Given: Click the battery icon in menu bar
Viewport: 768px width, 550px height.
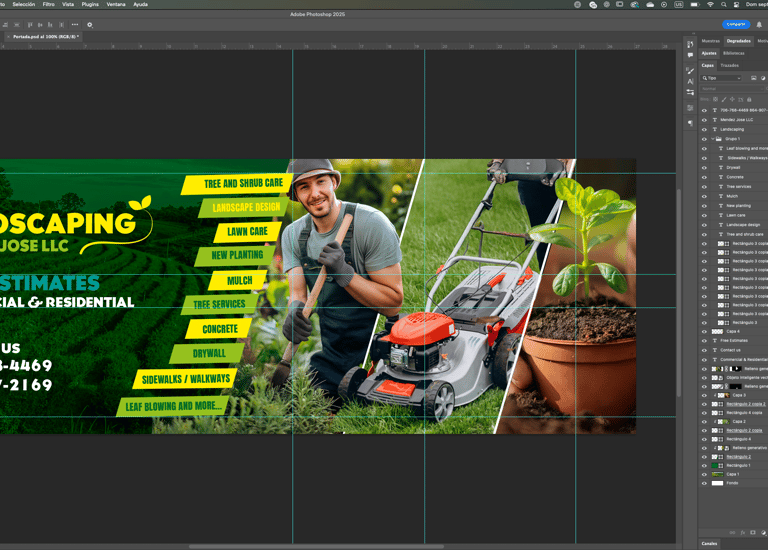Looking at the screenshot, I should point(695,4).
